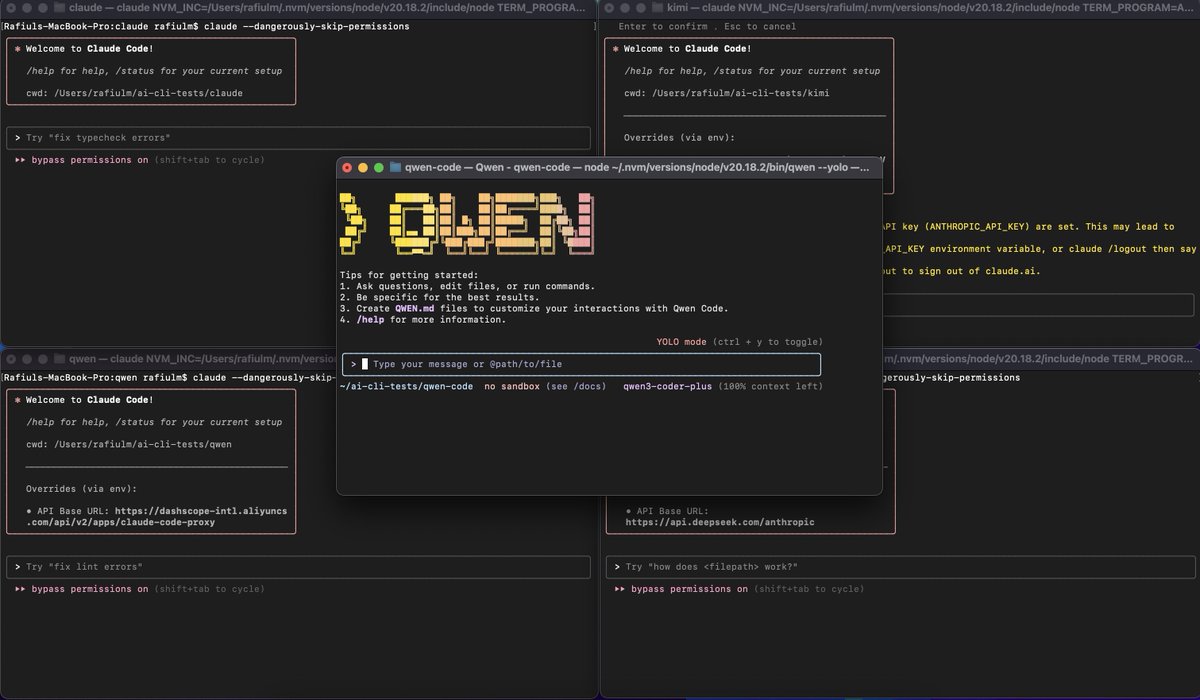Click the "qwen3-coder-plus" model name

tap(668, 386)
